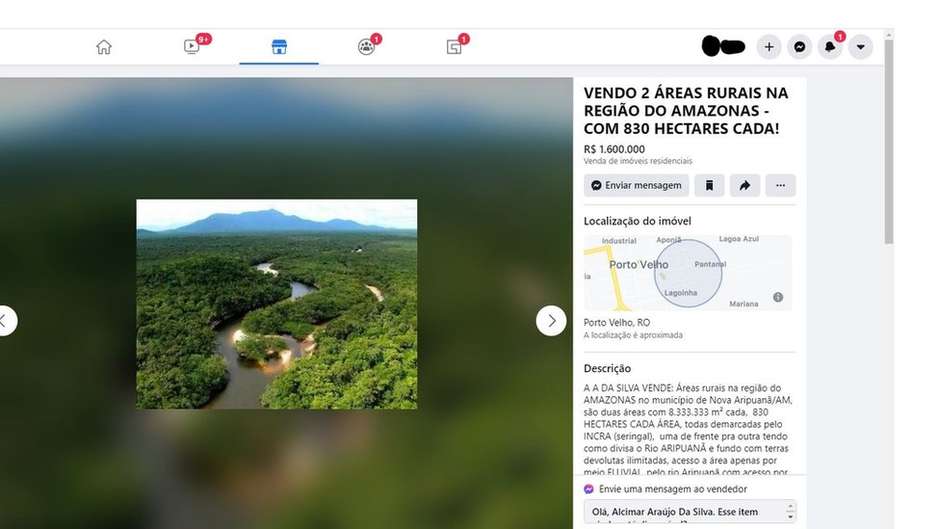Click the Porto Velho map preview
The height and width of the screenshot is (529, 940).
[688, 273]
